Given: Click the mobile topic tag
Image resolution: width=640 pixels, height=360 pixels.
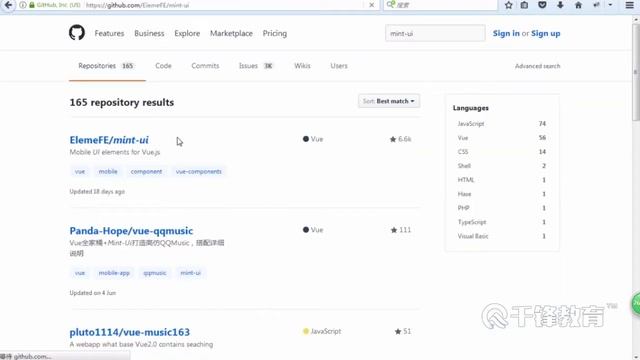Looking at the screenshot, I should tap(108, 171).
